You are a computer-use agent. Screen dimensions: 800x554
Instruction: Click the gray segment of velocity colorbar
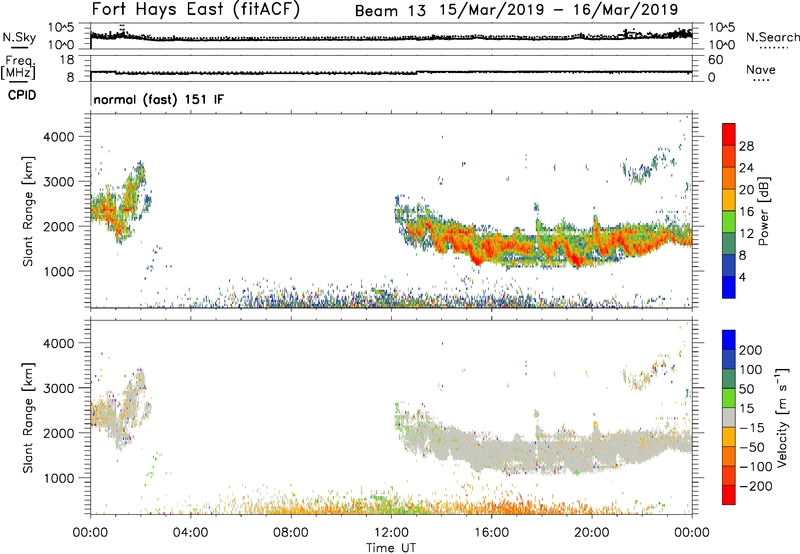729,417
